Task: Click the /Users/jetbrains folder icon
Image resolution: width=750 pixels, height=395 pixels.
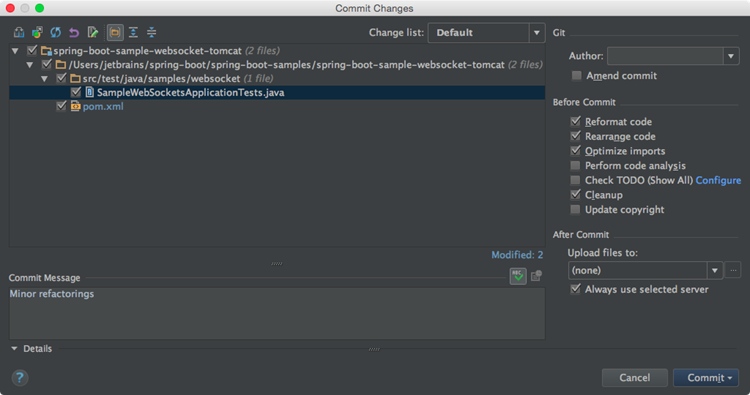Action: point(61,65)
